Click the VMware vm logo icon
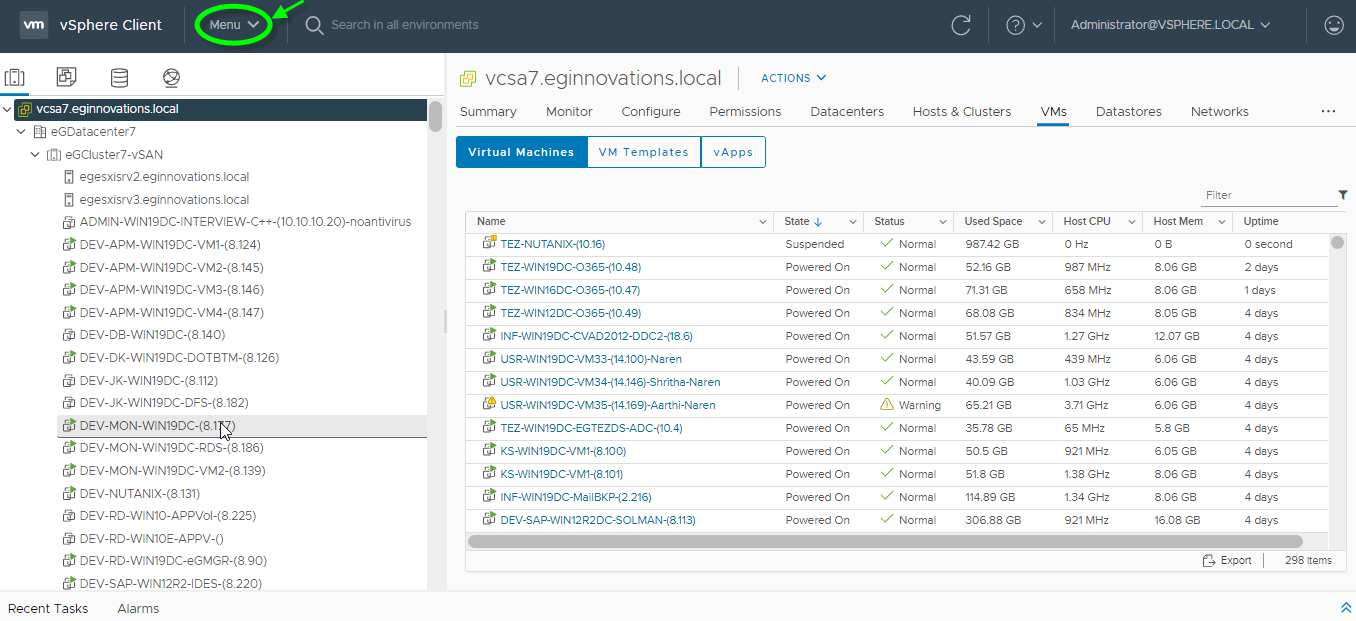Viewport: 1356px width, 621px height. pyautogui.click(x=34, y=25)
